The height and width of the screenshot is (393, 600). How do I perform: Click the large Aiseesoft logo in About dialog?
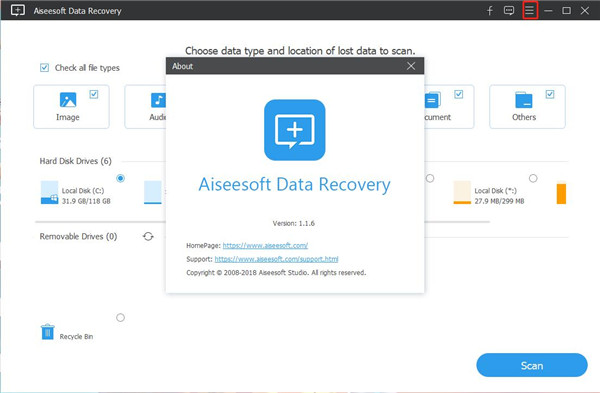click(295, 130)
